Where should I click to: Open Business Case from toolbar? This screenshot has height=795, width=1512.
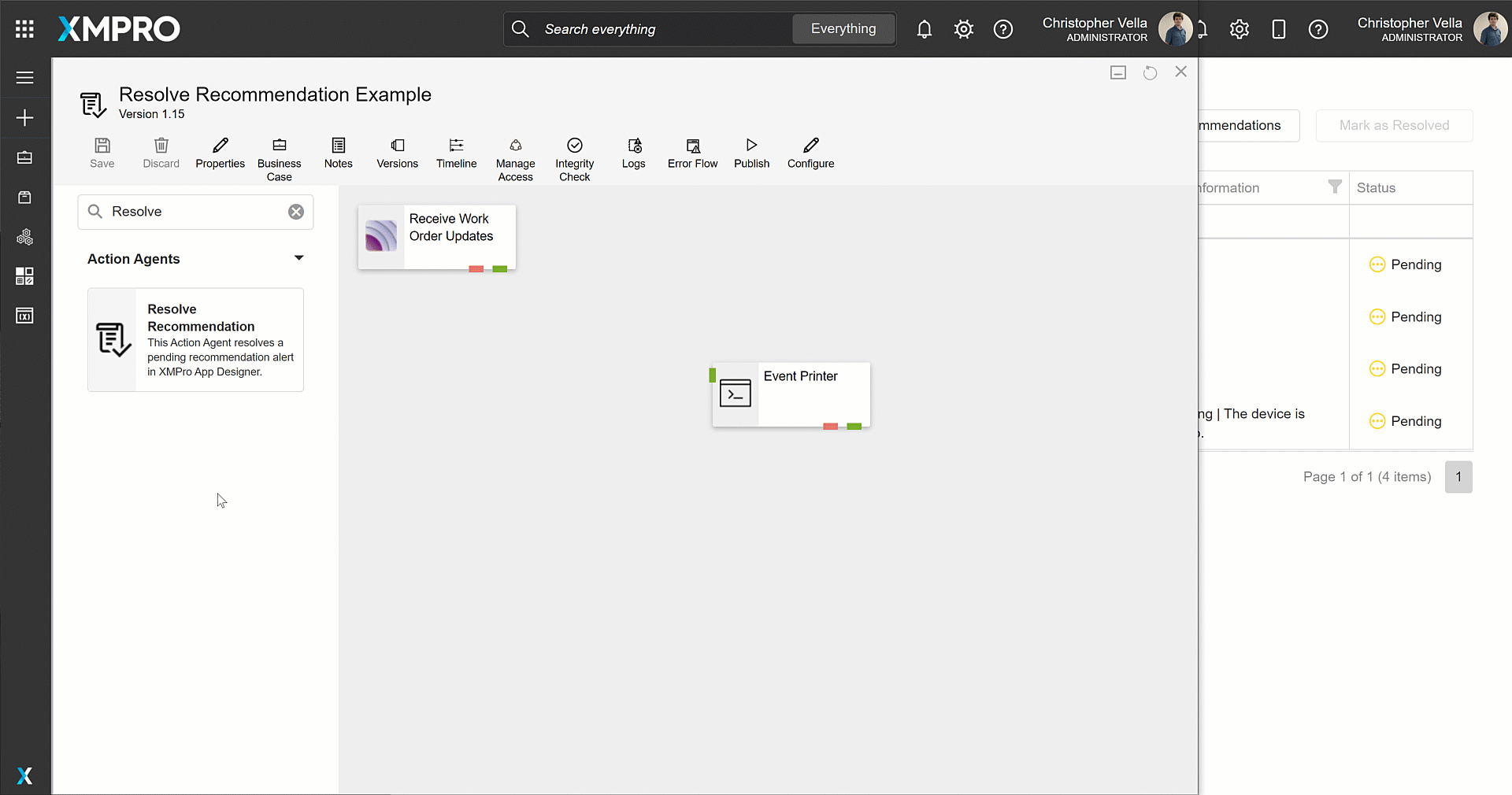(x=279, y=158)
